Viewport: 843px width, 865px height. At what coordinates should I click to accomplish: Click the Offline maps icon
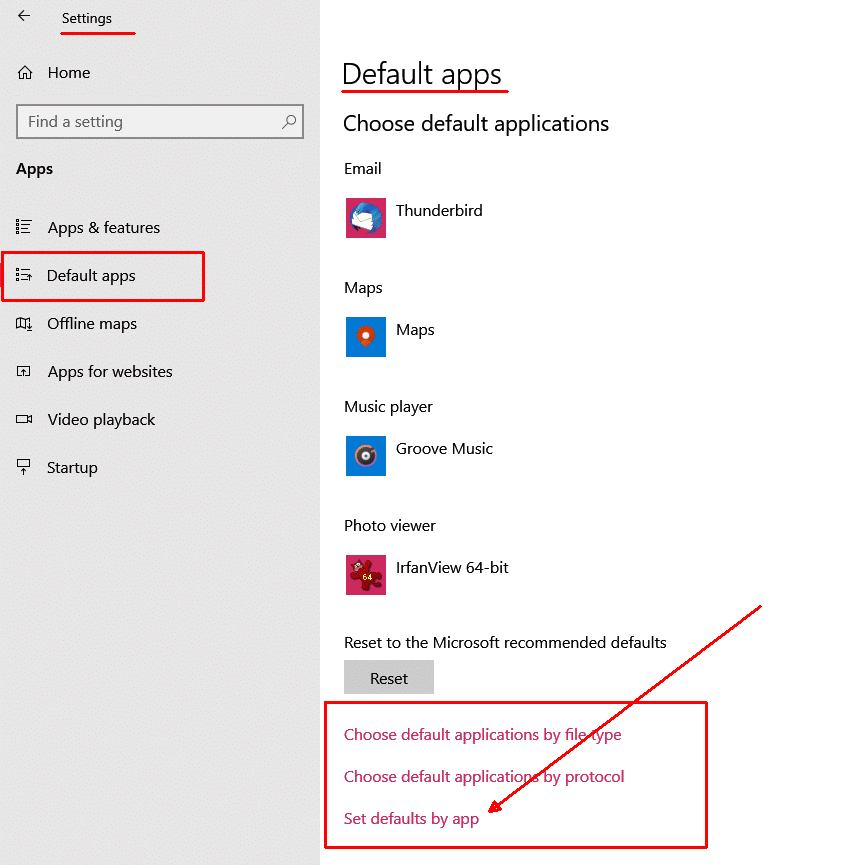click(24, 323)
